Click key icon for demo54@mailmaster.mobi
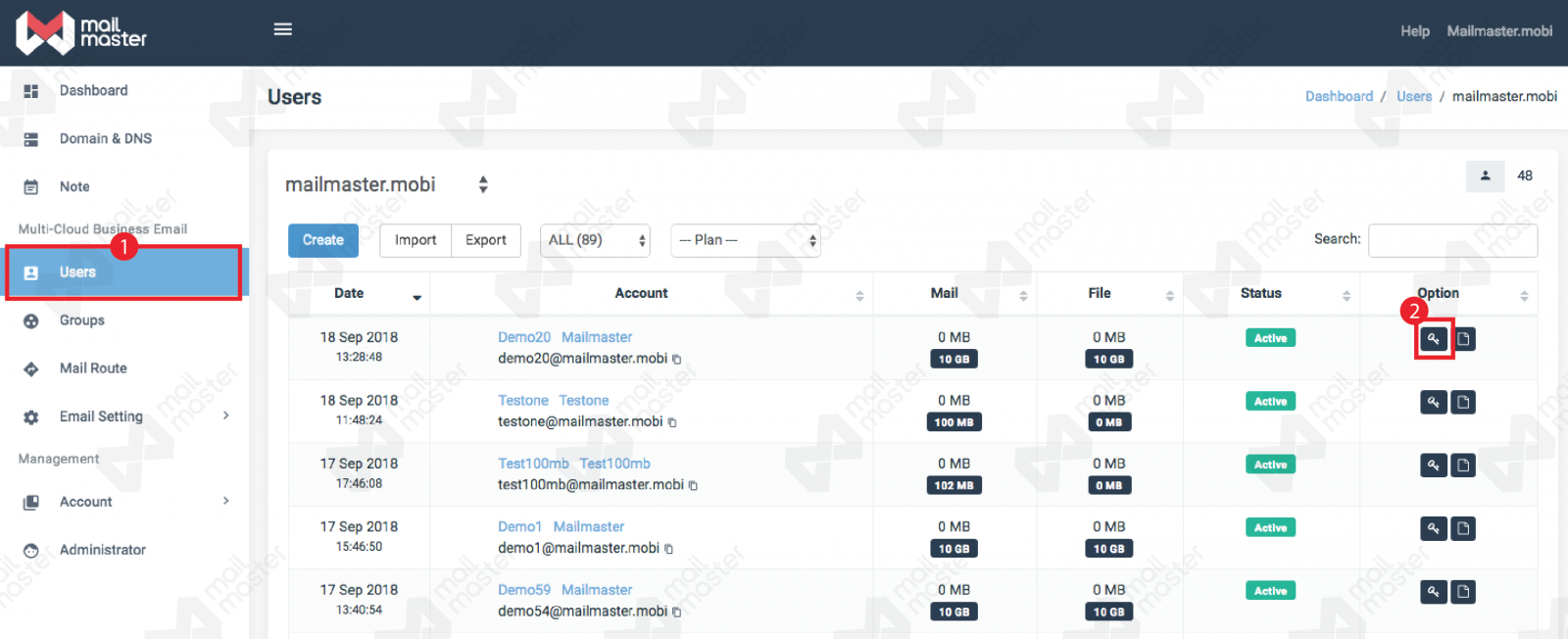This screenshot has width=1568, height=639. tap(1434, 592)
